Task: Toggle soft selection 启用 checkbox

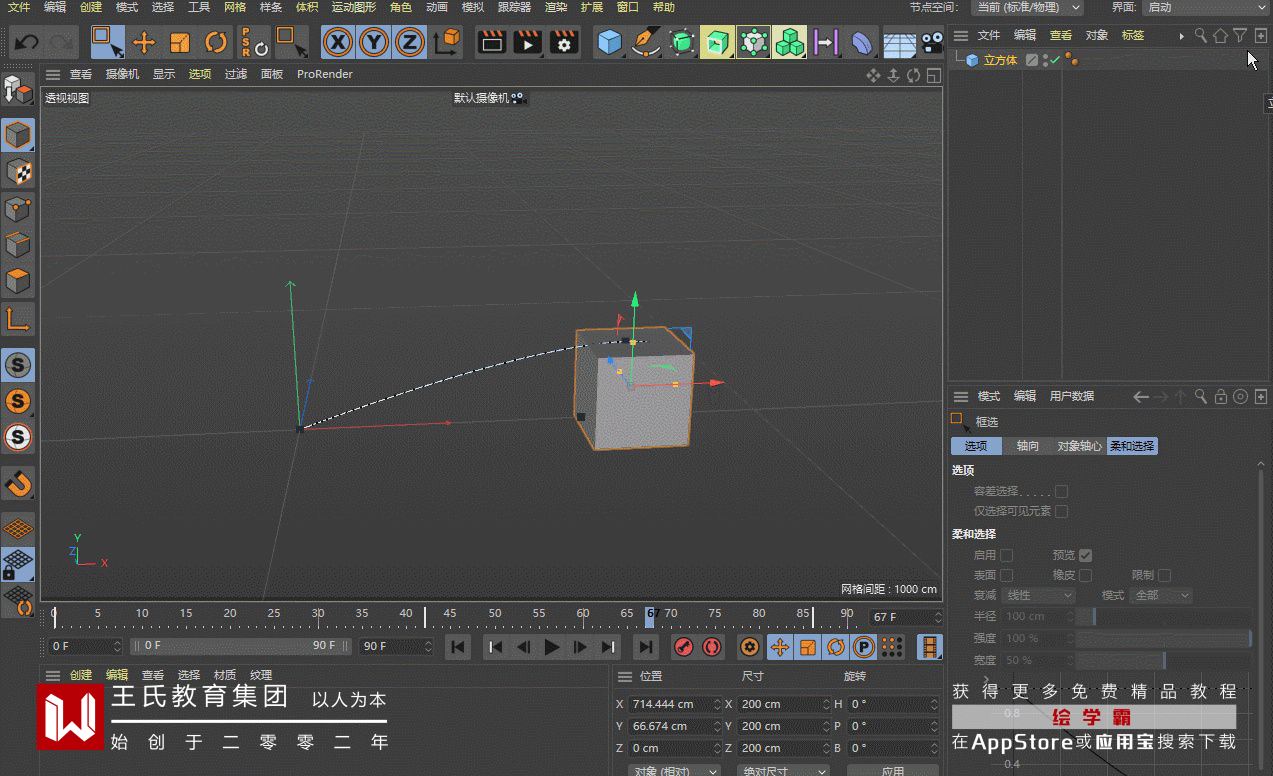Action: tap(1007, 555)
